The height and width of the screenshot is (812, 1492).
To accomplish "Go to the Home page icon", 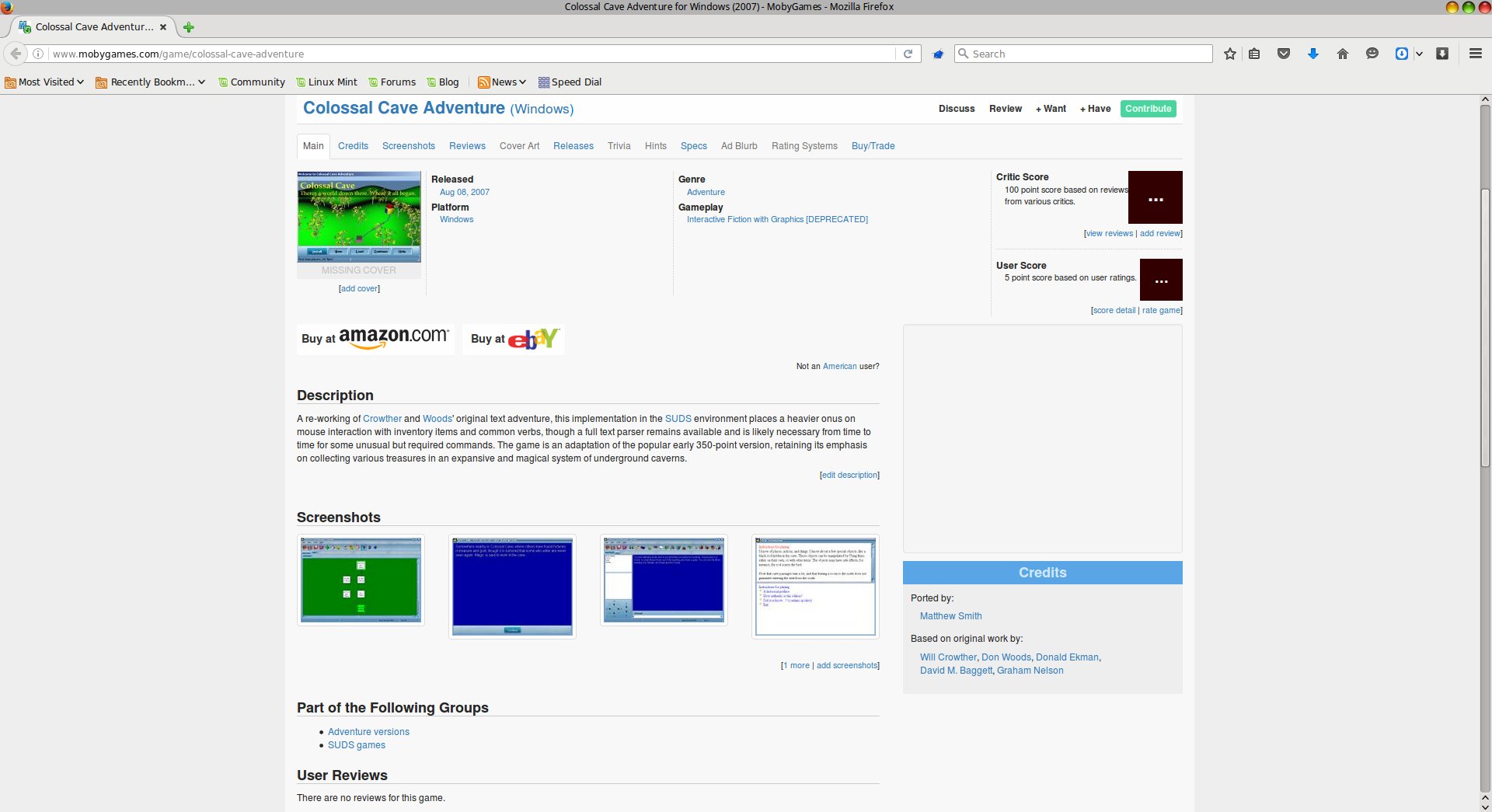I will (x=1342, y=54).
